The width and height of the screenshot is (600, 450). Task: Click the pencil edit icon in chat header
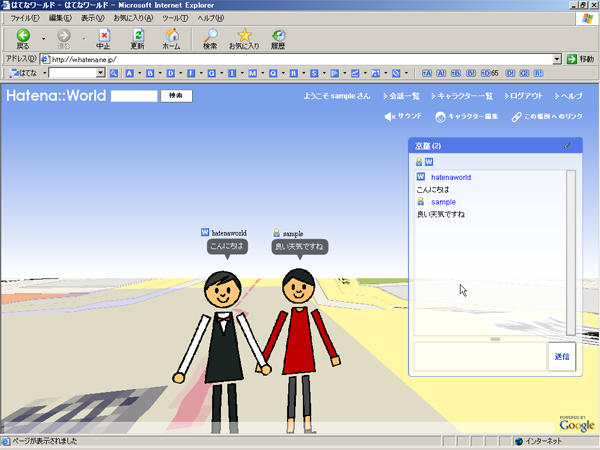tap(567, 145)
